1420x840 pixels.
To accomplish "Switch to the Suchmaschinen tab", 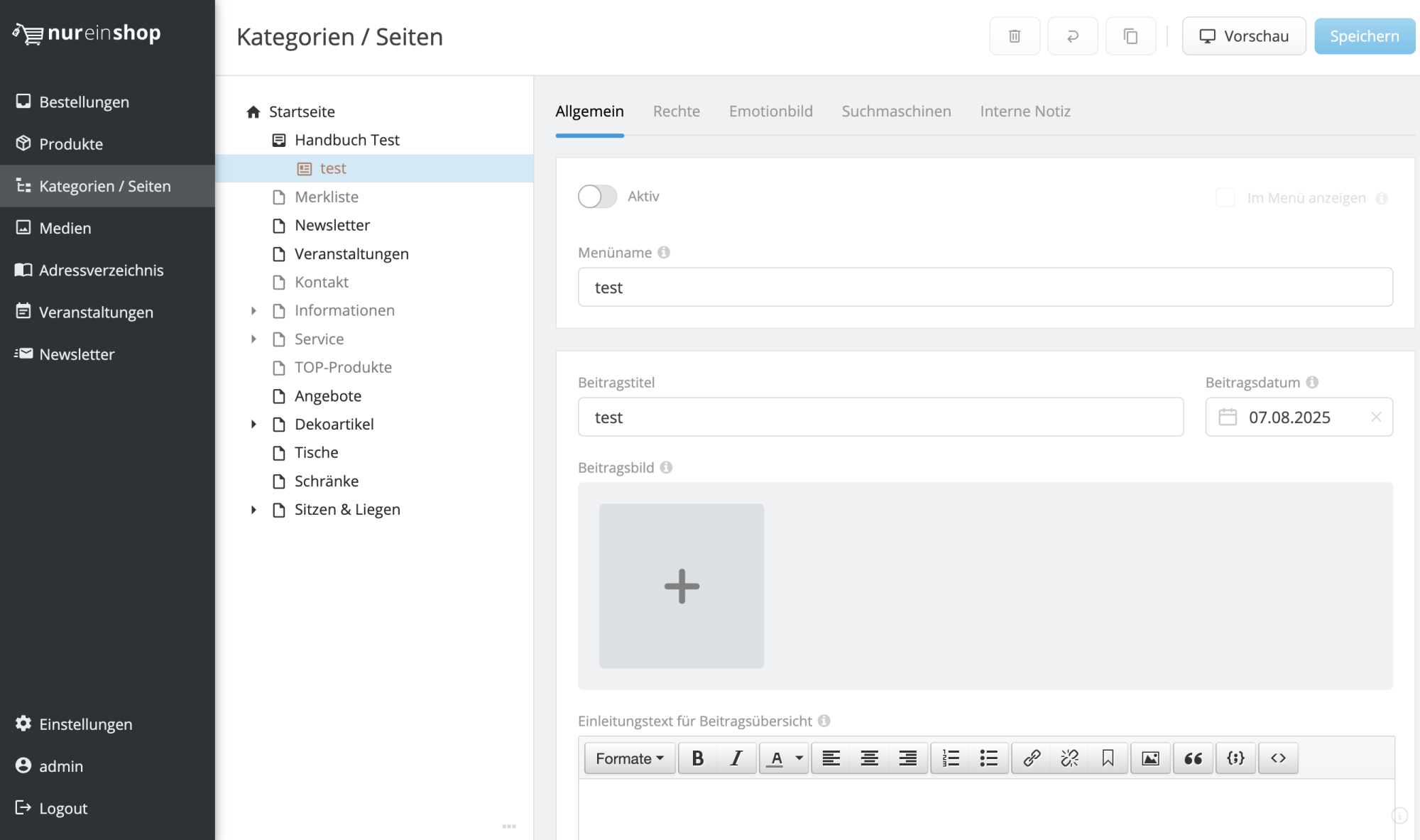I will click(896, 111).
